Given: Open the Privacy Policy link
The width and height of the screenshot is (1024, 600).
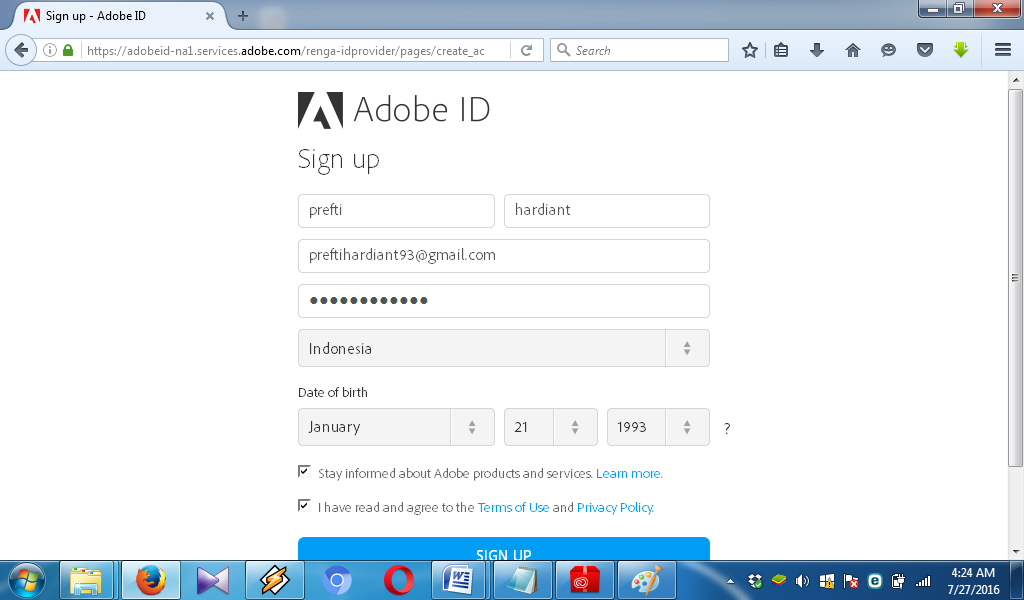Looking at the screenshot, I should [x=615, y=507].
